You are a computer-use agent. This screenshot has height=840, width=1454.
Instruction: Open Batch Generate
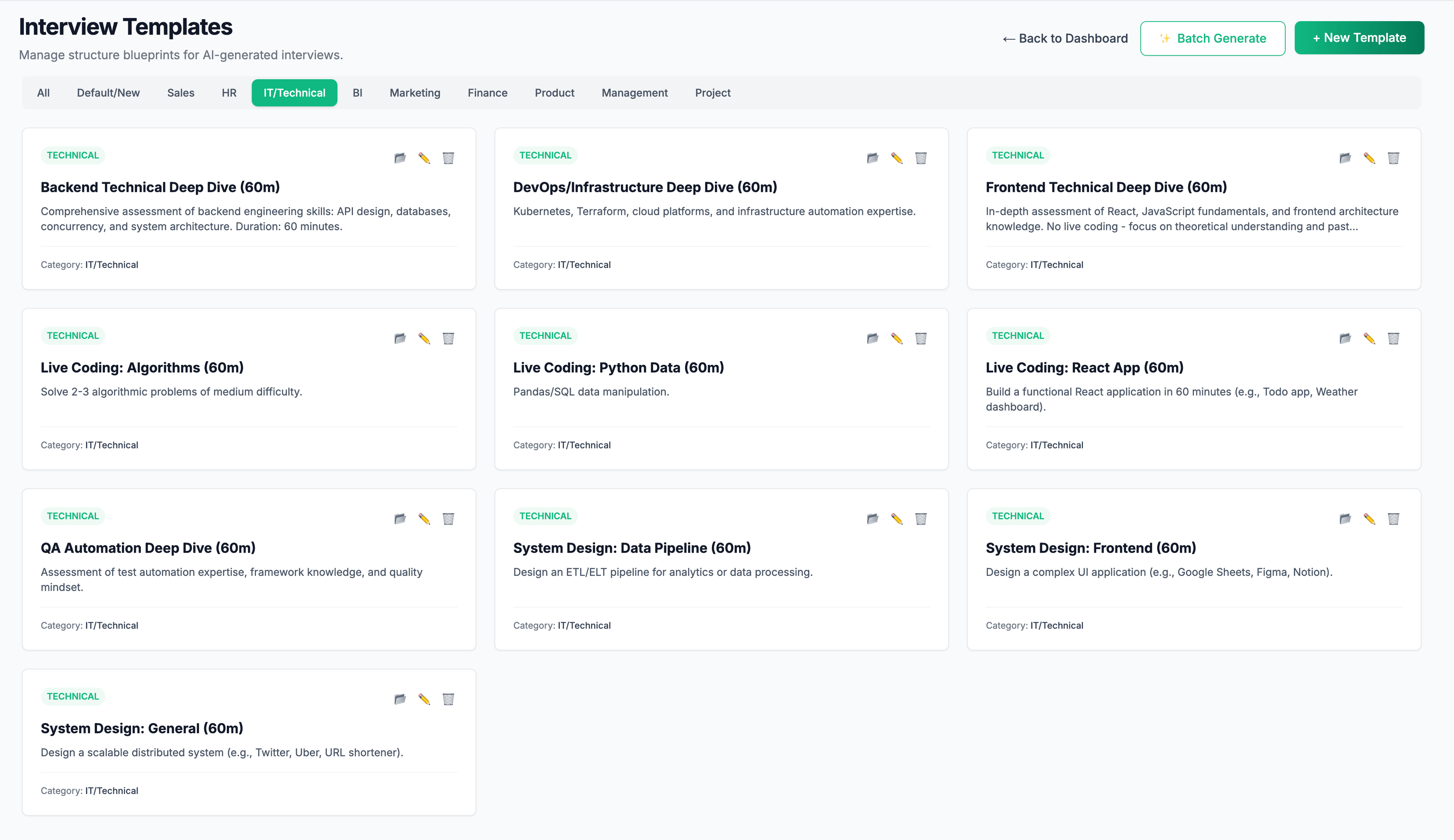click(x=1213, y=38)
